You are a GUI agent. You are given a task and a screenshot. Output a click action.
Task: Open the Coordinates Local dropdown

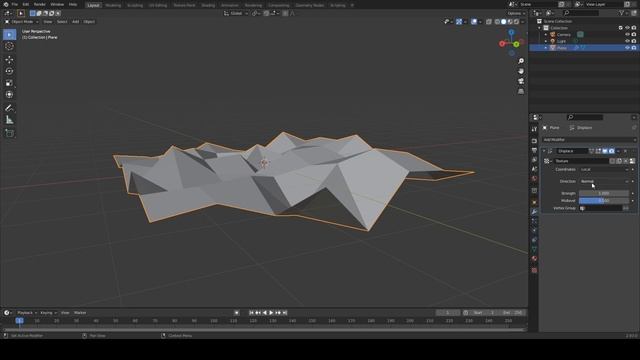click(604, 169)
